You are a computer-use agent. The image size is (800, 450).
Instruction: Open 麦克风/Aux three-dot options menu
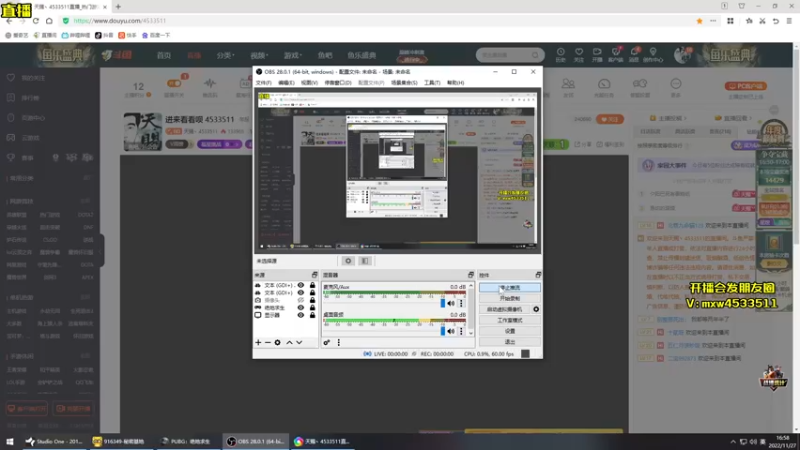point(461,303)
